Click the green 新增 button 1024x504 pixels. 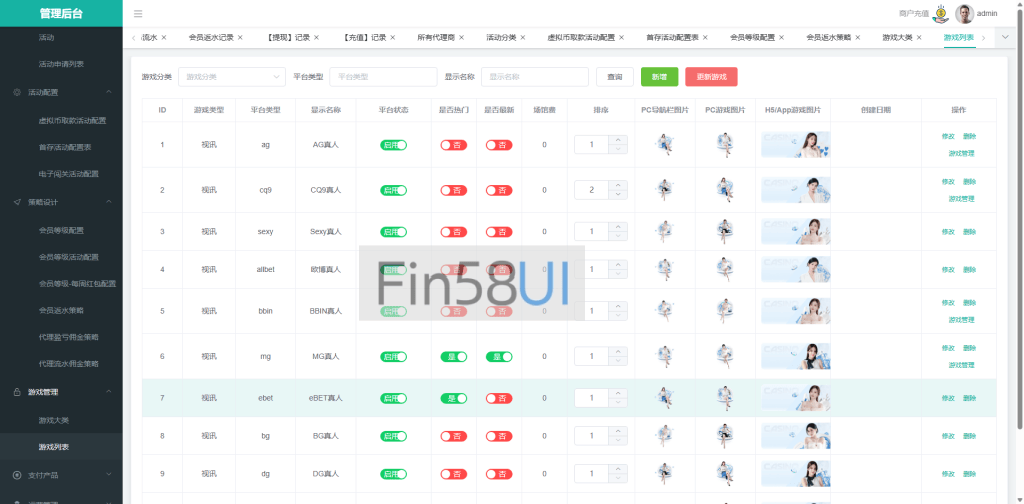point(659,76)
